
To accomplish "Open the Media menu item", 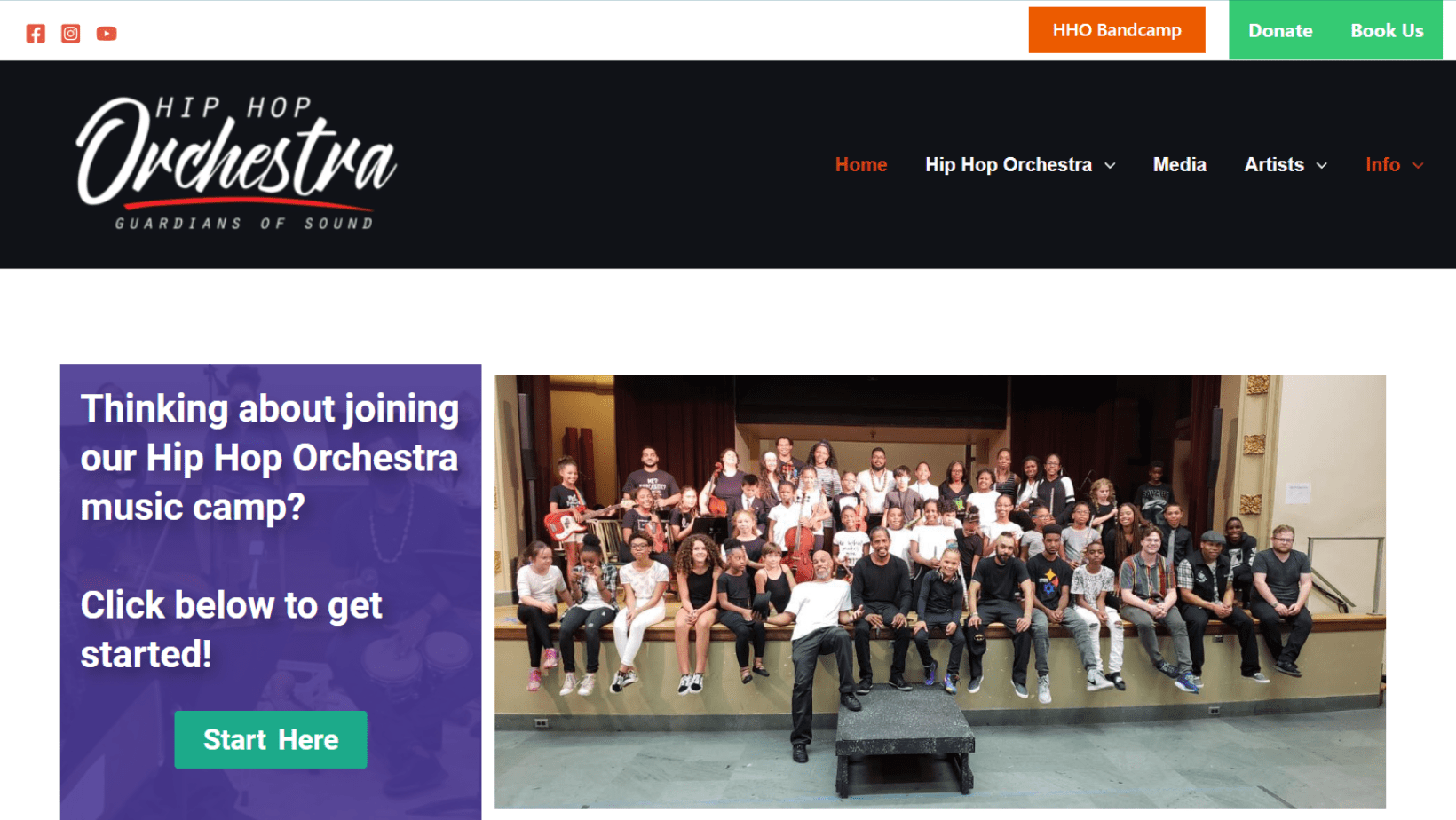I will coord(1179,164).
